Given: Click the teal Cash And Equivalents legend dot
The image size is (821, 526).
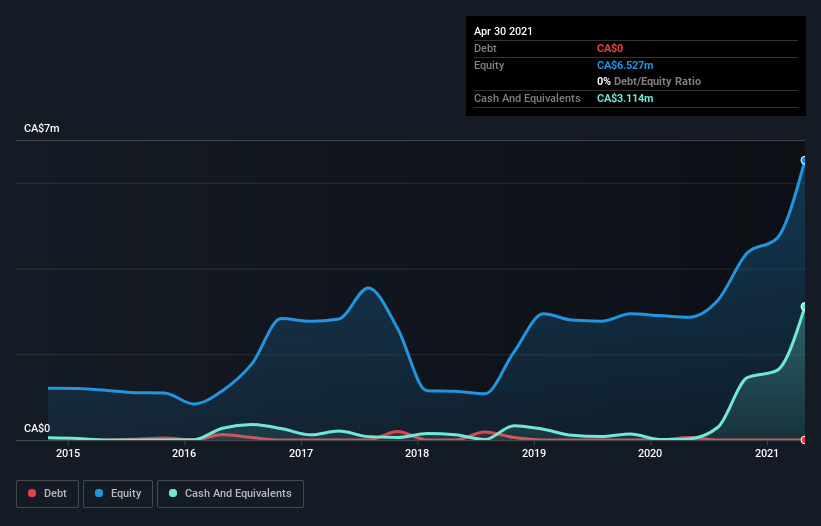Looking at the screenshot, I should pos(173,493).
